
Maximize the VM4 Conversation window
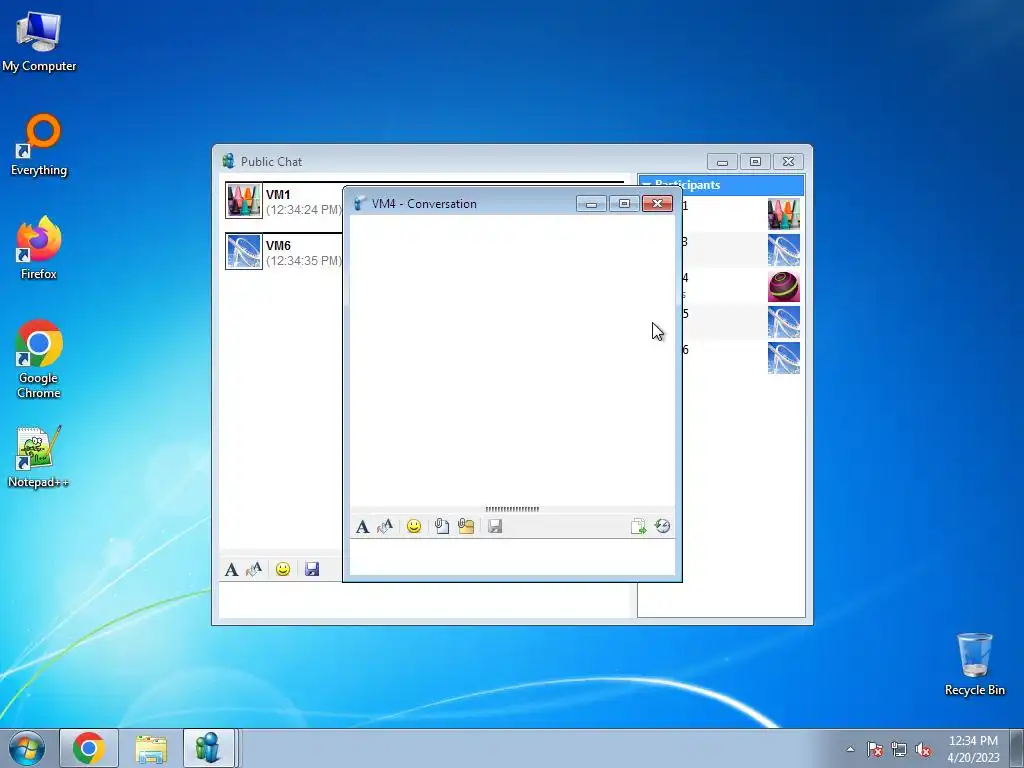pyautogui.click(x=624, y=204)
